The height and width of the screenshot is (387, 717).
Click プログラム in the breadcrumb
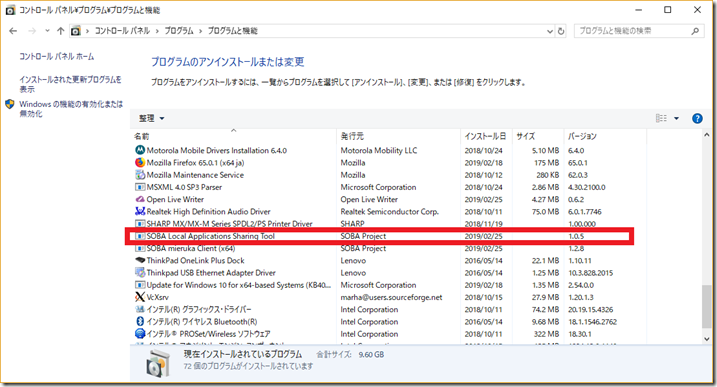(179, 31)
